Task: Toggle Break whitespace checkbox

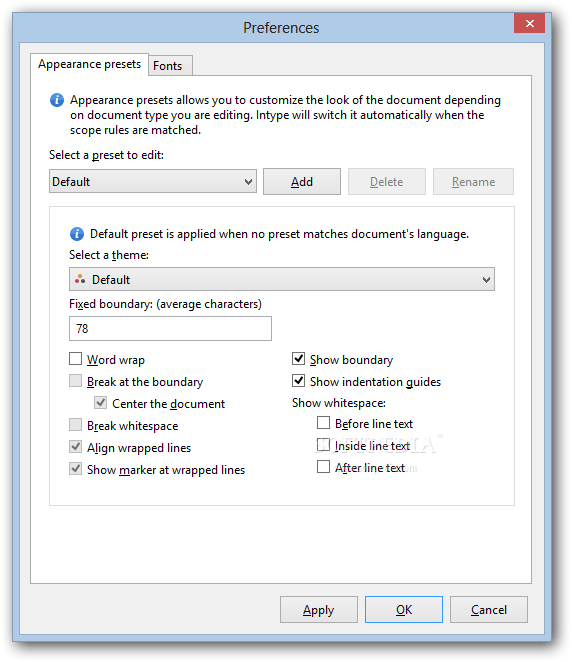Action: click(76, 425)
